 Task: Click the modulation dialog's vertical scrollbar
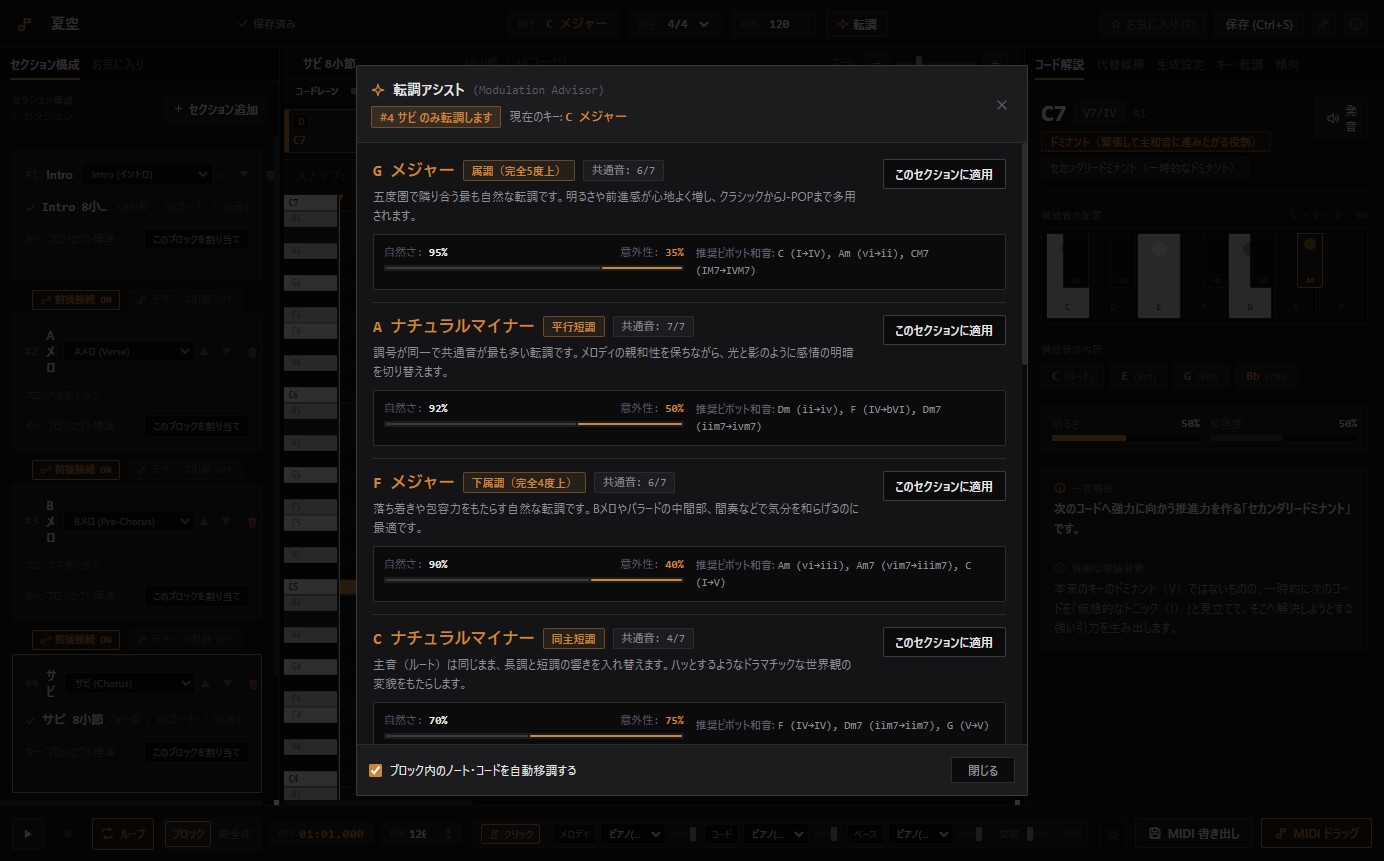click(1023, 255)
